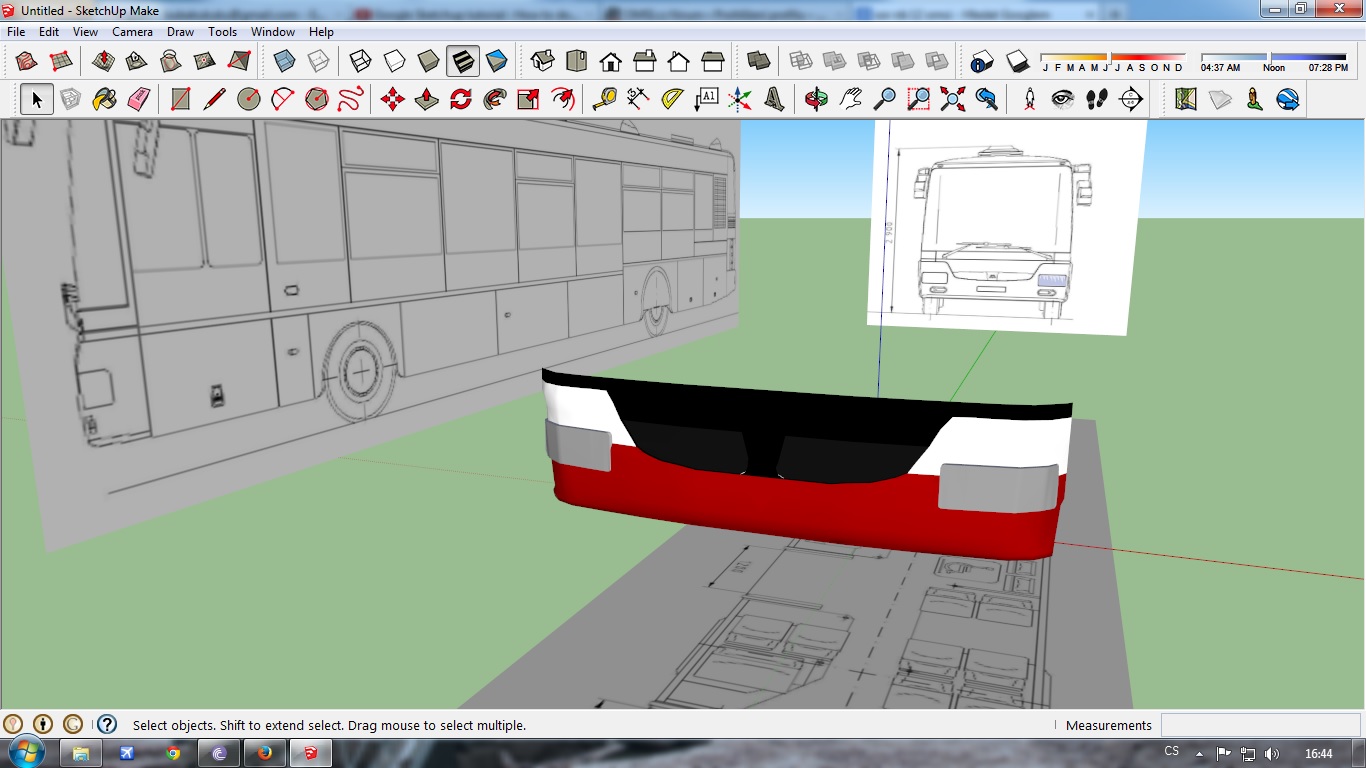Open the Draw menu
Screen dimensions: 1366x768
180,32
